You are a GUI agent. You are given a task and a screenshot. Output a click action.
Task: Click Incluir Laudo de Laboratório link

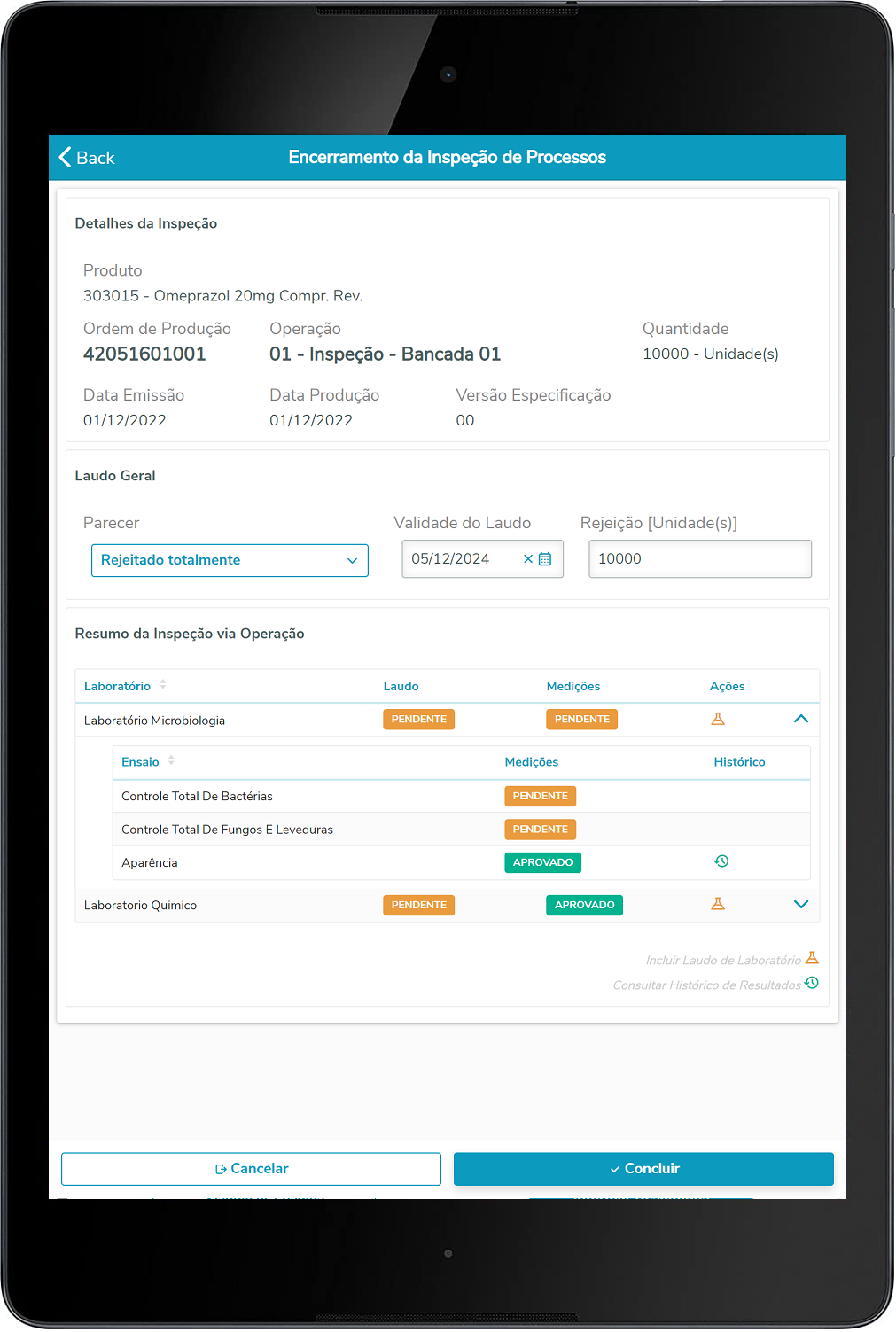[723, 961]
